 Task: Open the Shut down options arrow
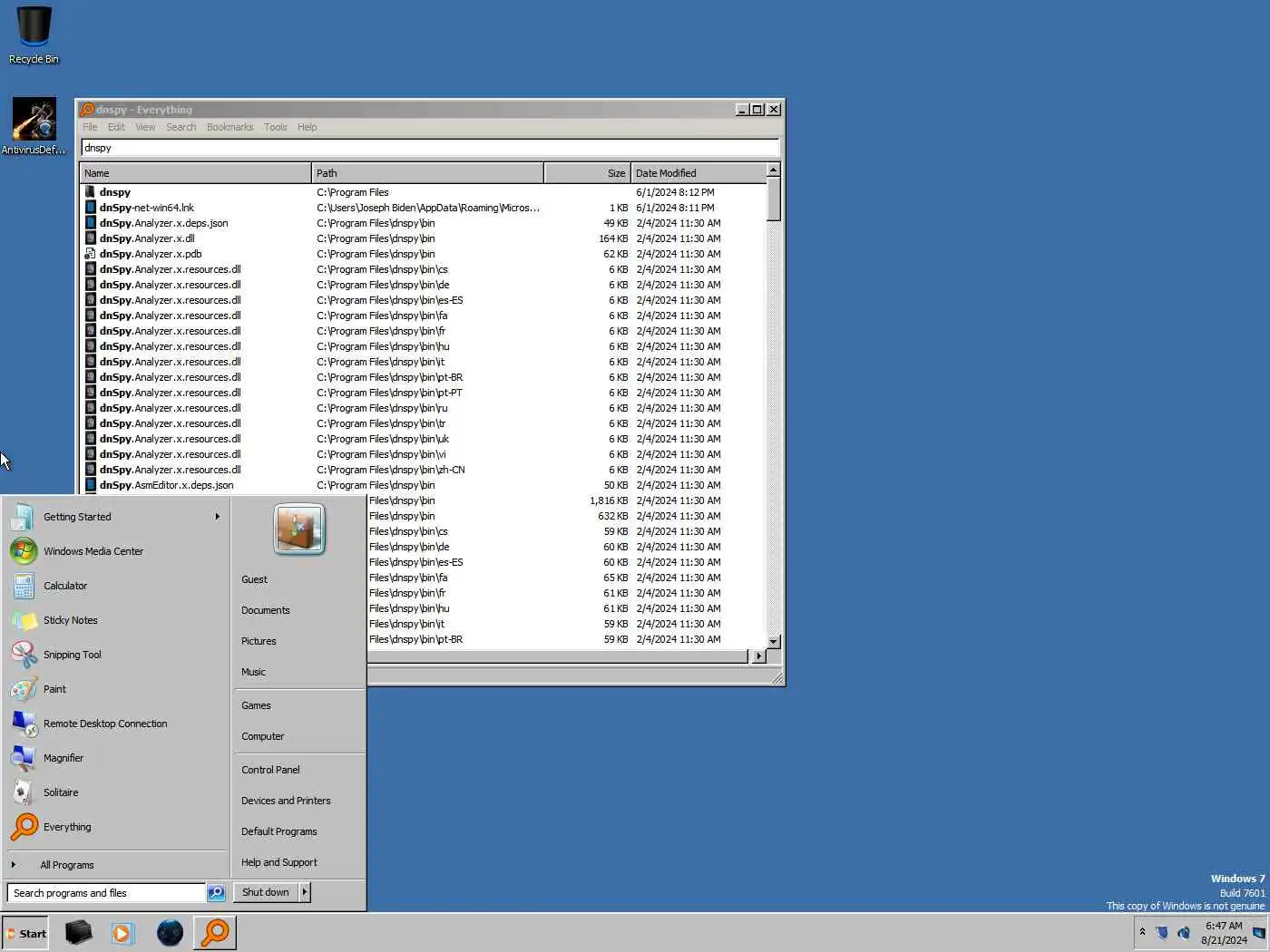(305, 892)
